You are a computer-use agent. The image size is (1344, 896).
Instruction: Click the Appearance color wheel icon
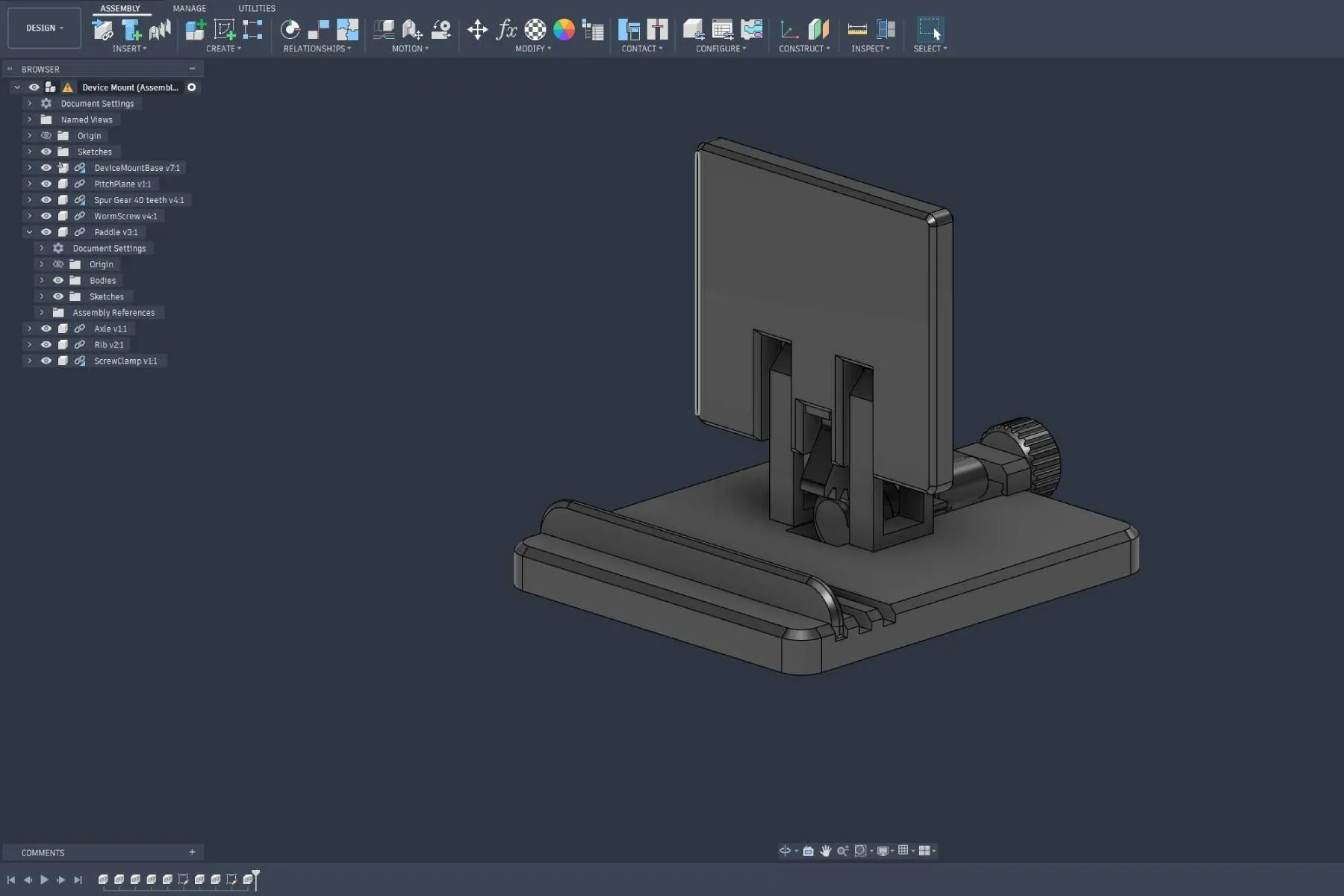coord(564,30)
